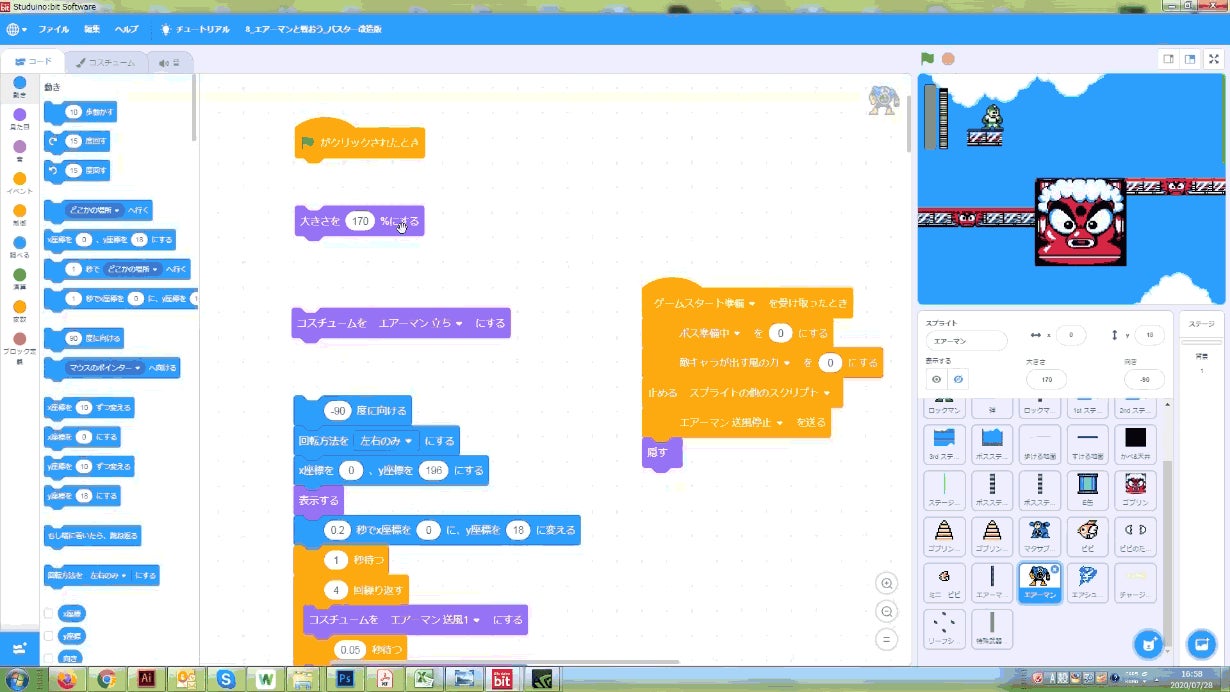Open the チュートリアル link
The image size is (1230, 692).
[x=196, y=30]
